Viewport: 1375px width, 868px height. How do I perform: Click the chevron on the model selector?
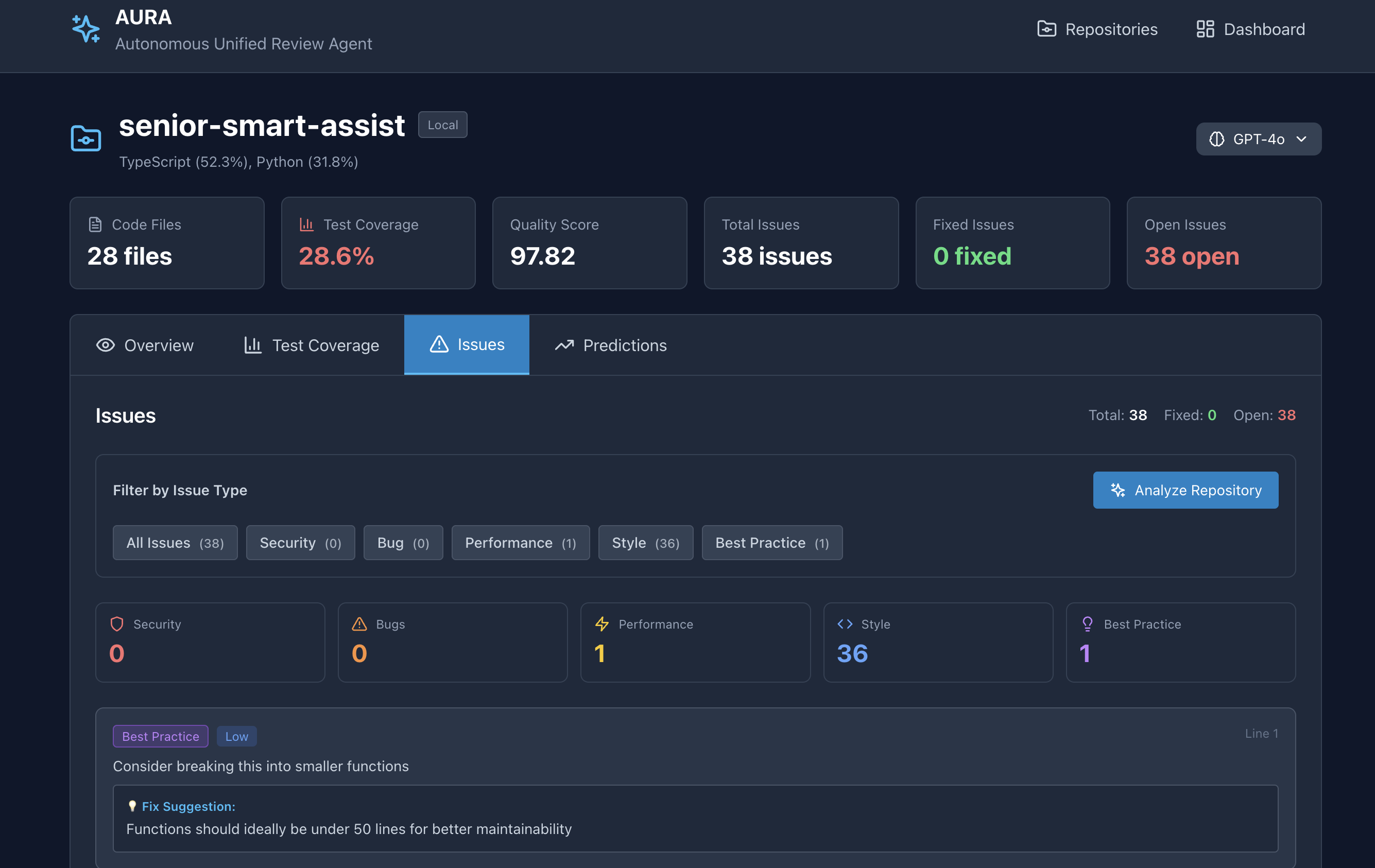(1301, 138)
